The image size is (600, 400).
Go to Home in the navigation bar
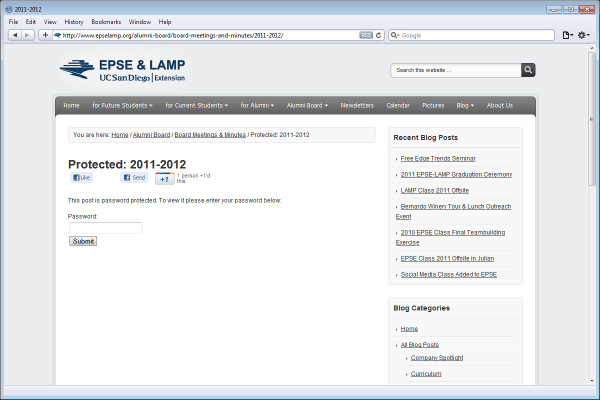(x=71, y=105)
